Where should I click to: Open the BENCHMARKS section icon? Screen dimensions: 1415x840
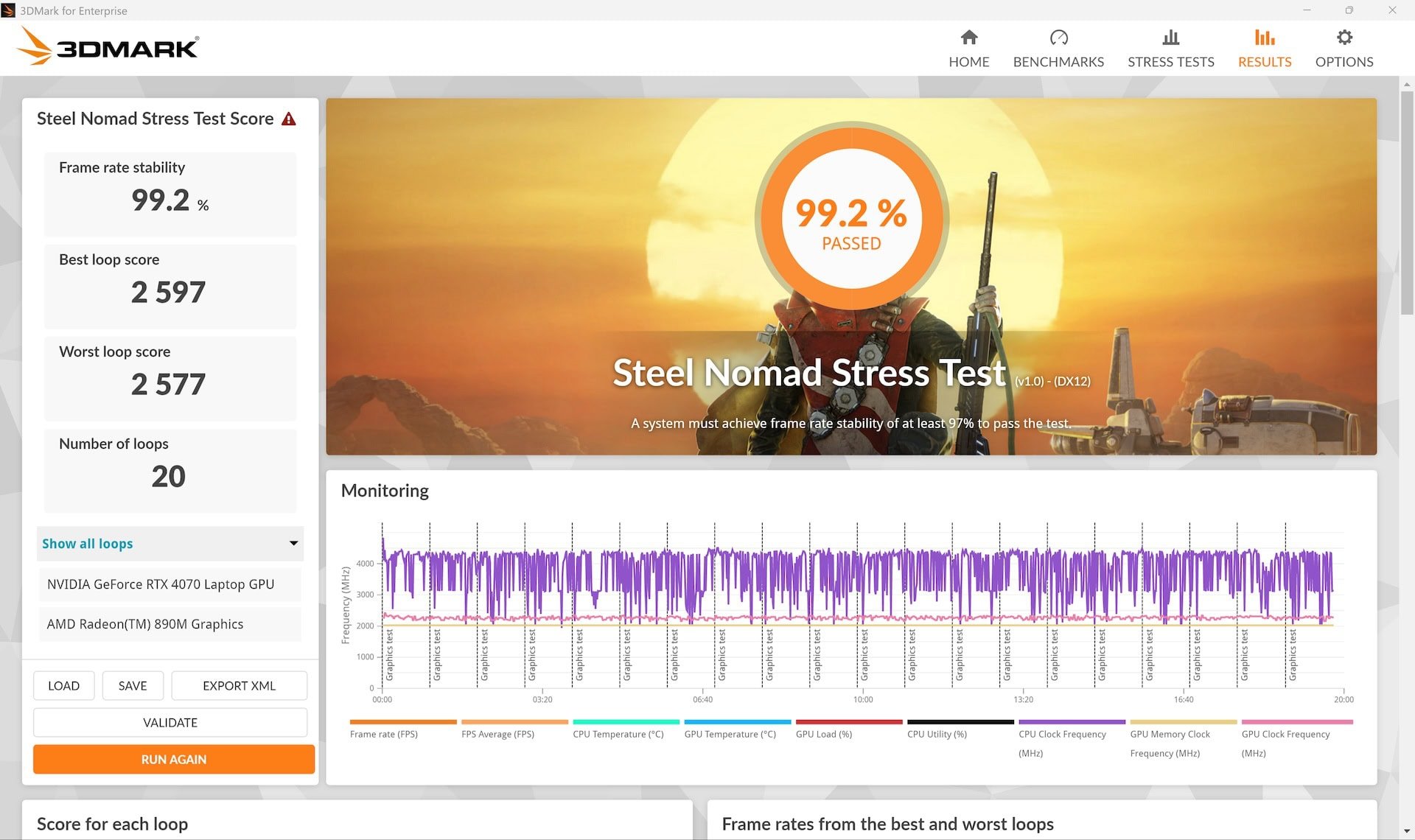(1057, 37)
